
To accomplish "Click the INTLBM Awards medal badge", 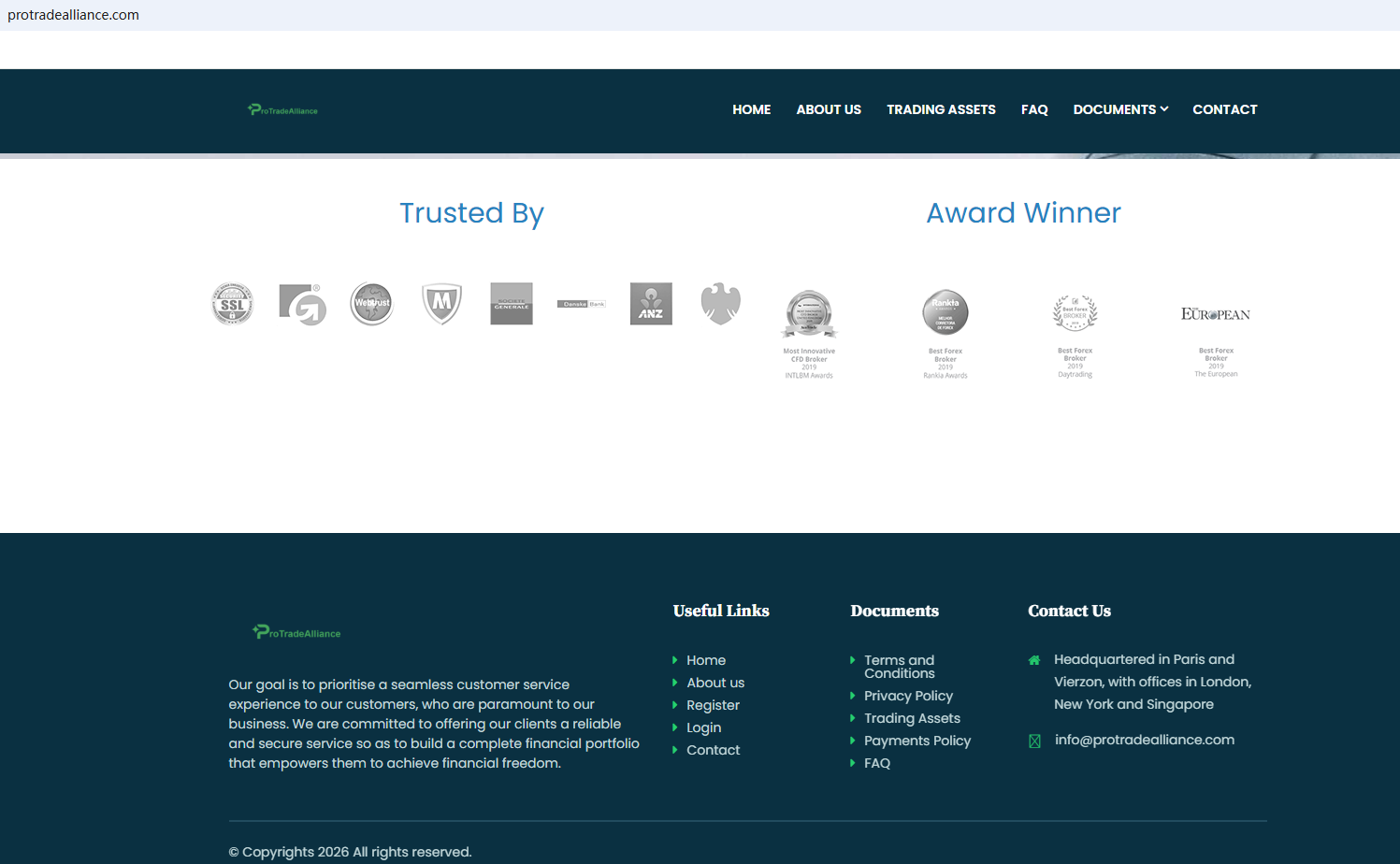I will (x=809, y=313).
